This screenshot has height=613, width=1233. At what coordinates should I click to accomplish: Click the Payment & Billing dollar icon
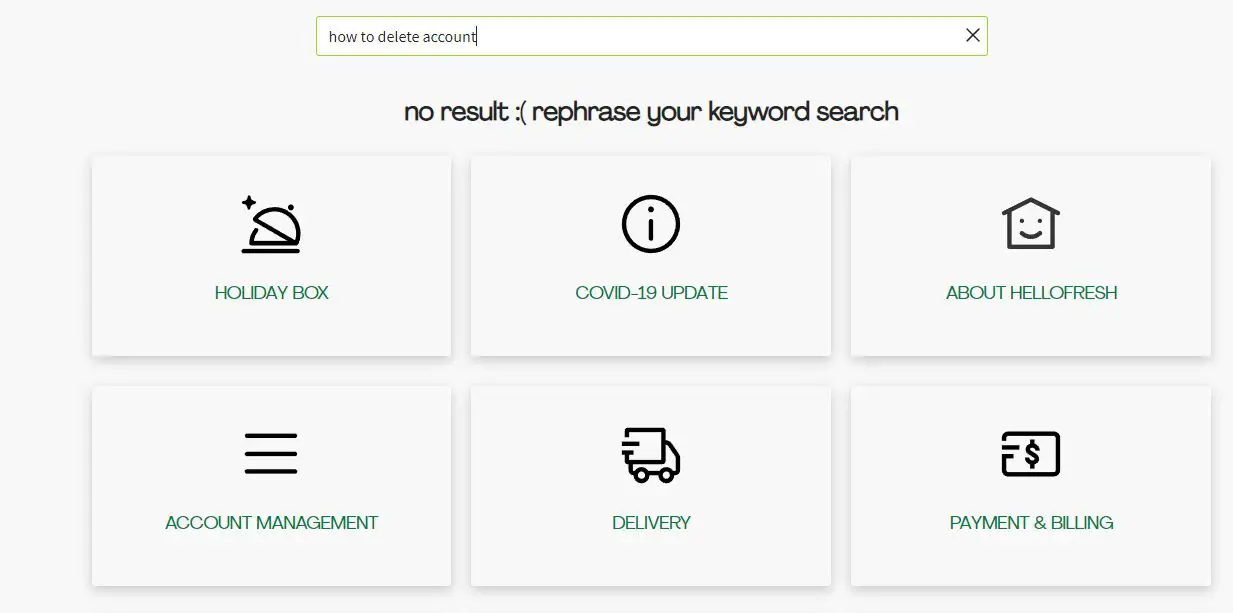[x=1030, y=454]
